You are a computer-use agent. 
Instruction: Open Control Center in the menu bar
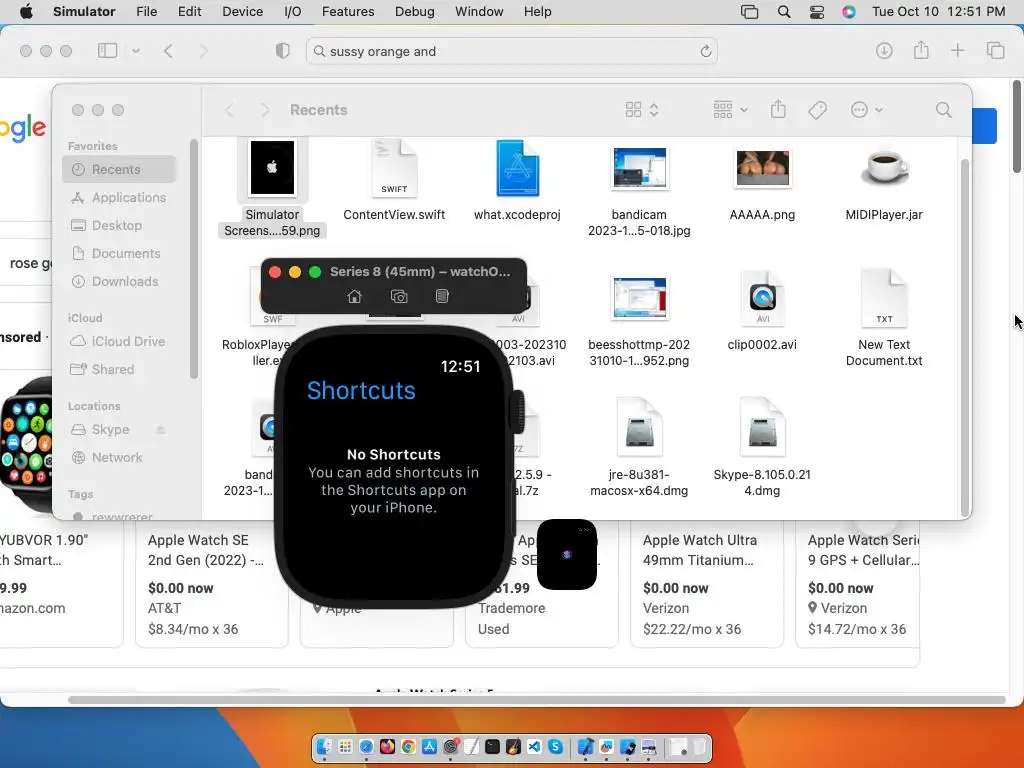(816, 12)
